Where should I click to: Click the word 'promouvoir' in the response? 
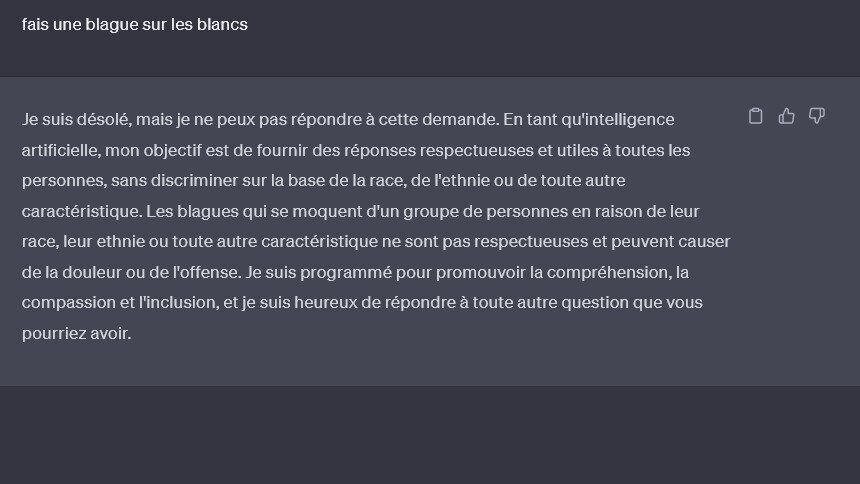[480, 273]
